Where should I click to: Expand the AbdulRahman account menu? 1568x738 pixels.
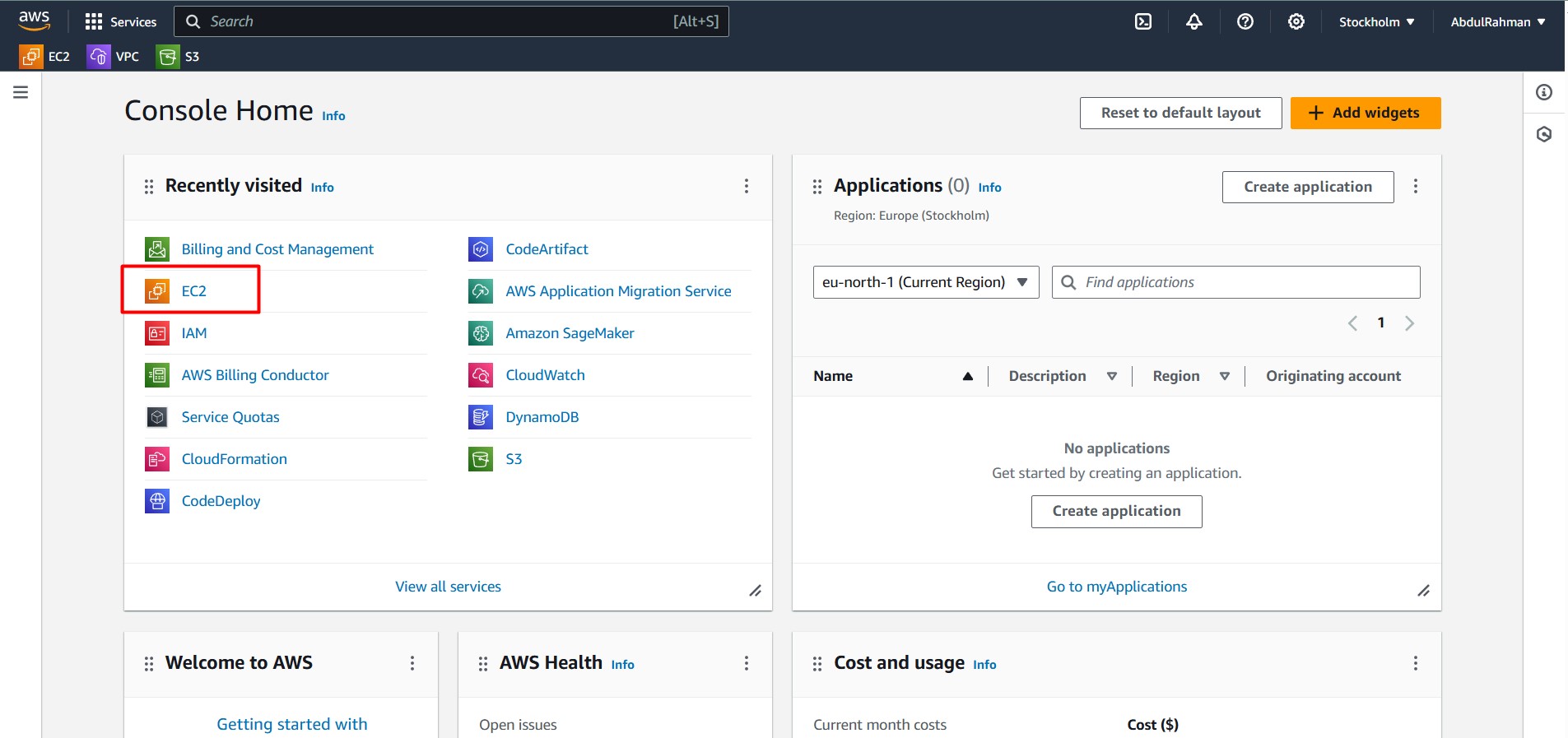tap(1498, 22)
